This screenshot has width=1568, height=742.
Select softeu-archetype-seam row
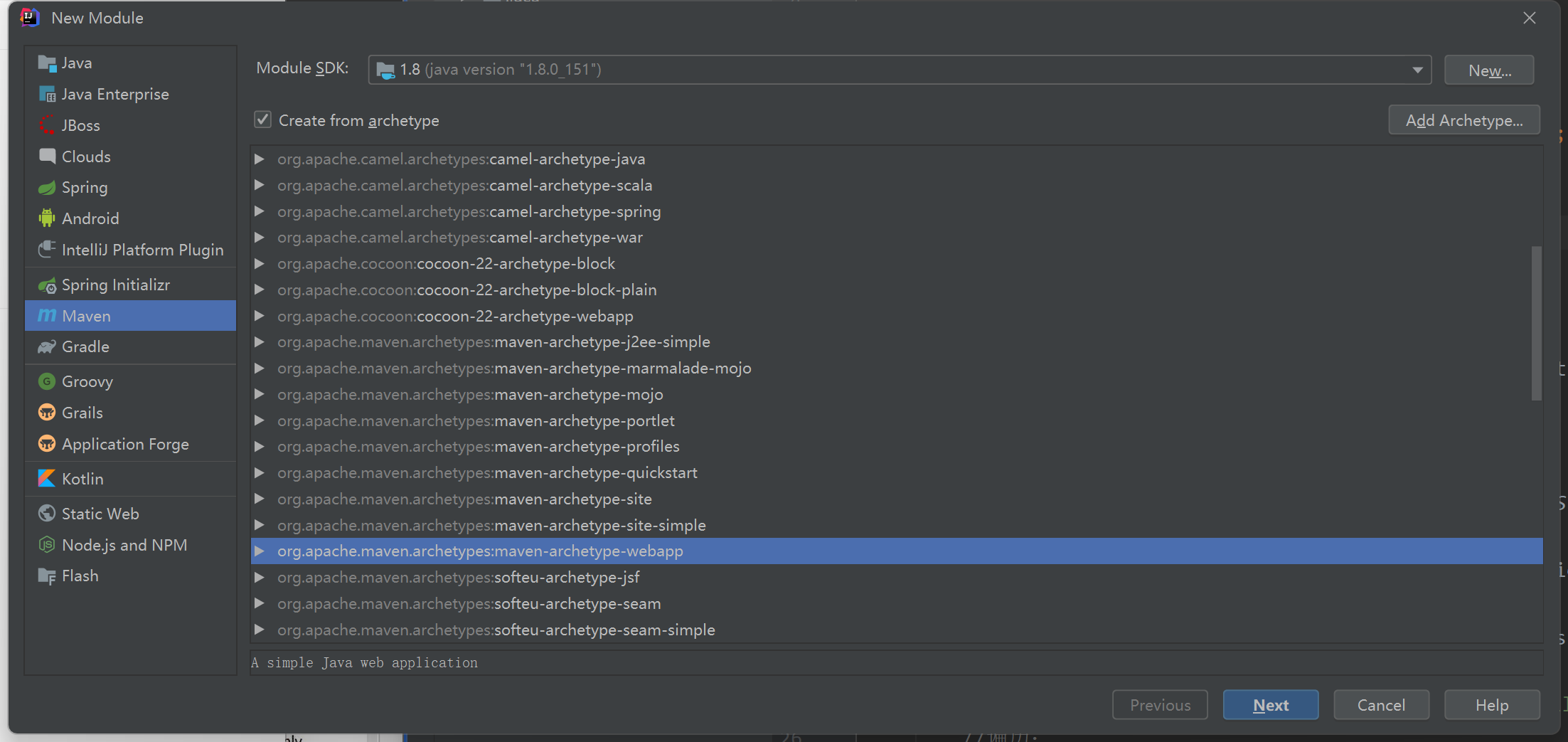click(897, 603)
